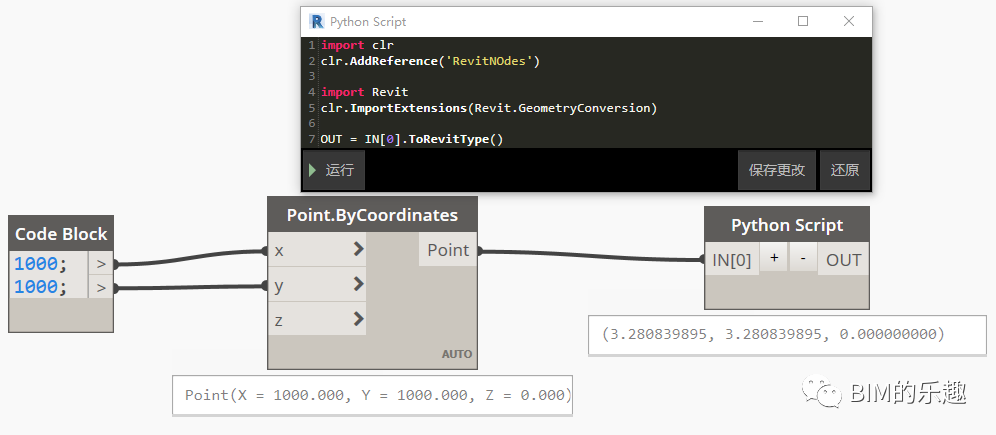
Task: Click the Python Script node header
Action: [786, 225]
